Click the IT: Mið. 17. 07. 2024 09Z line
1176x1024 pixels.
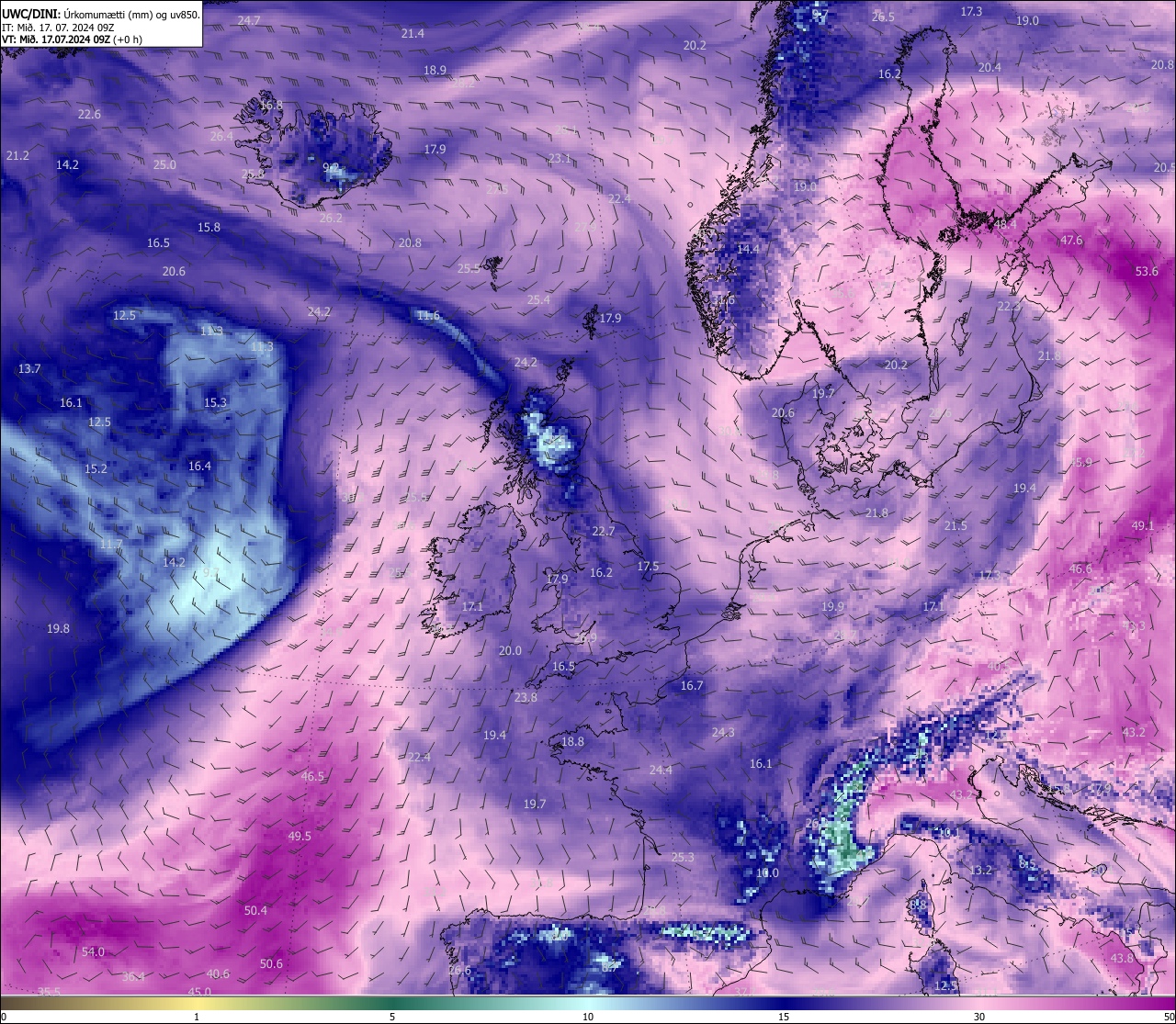click(58, 28)
